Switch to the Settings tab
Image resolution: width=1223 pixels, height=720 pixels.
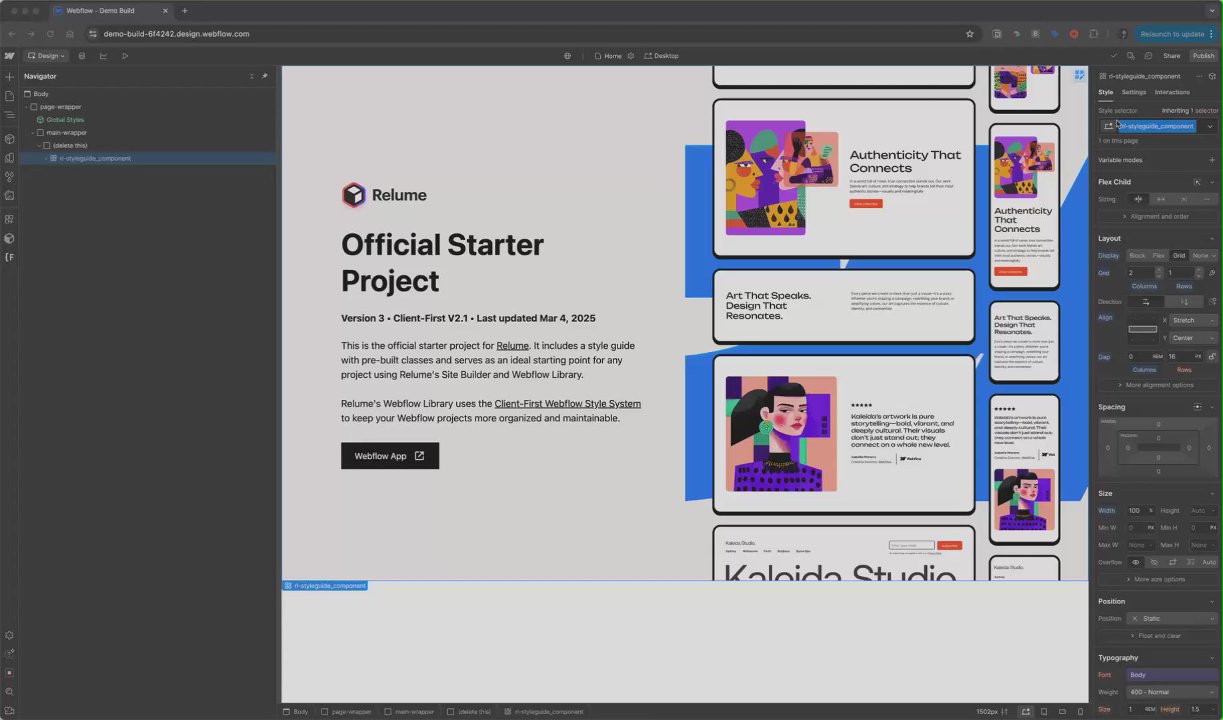[1134, 92]
